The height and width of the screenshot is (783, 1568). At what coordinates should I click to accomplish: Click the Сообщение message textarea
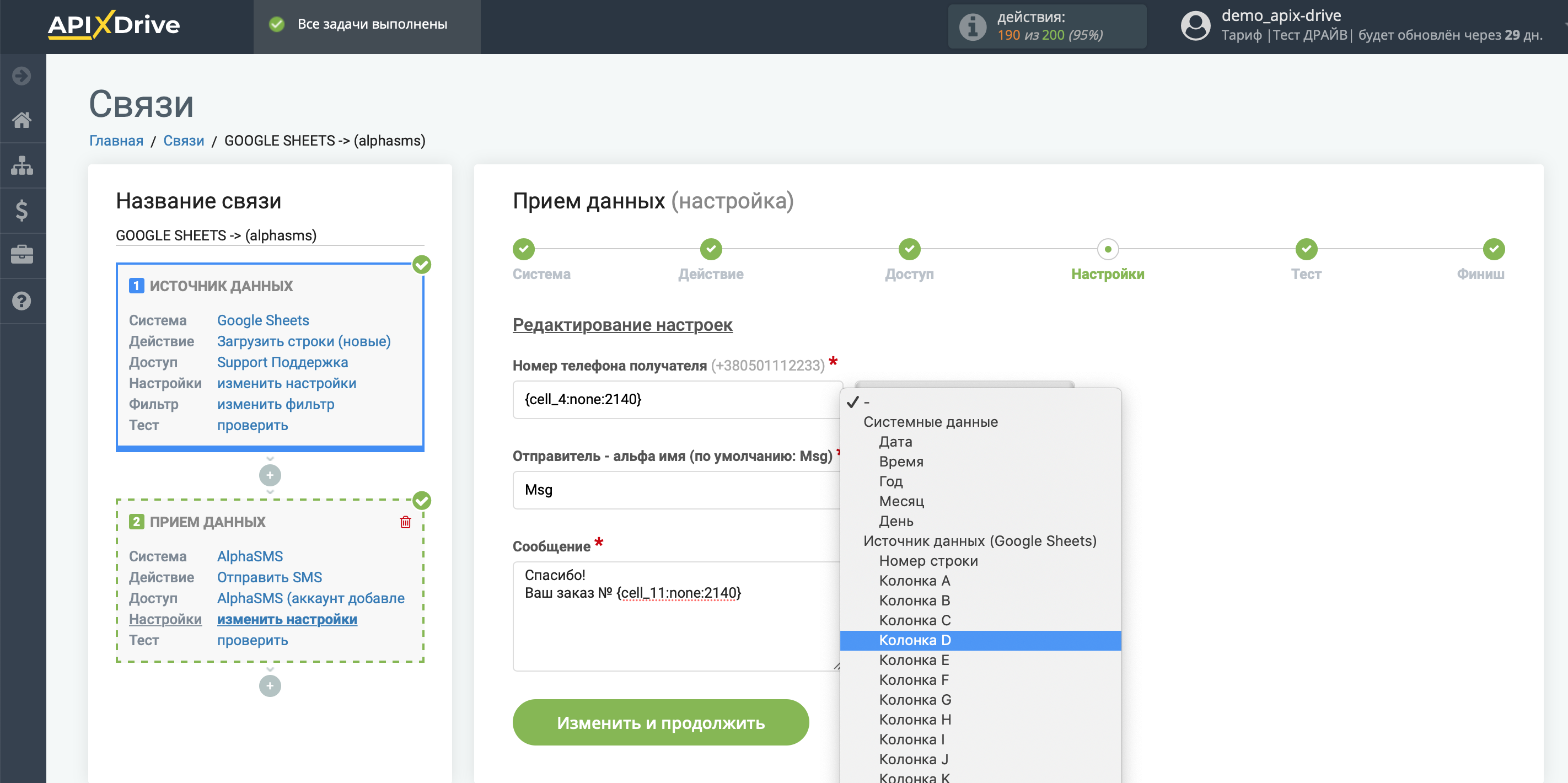677,616
